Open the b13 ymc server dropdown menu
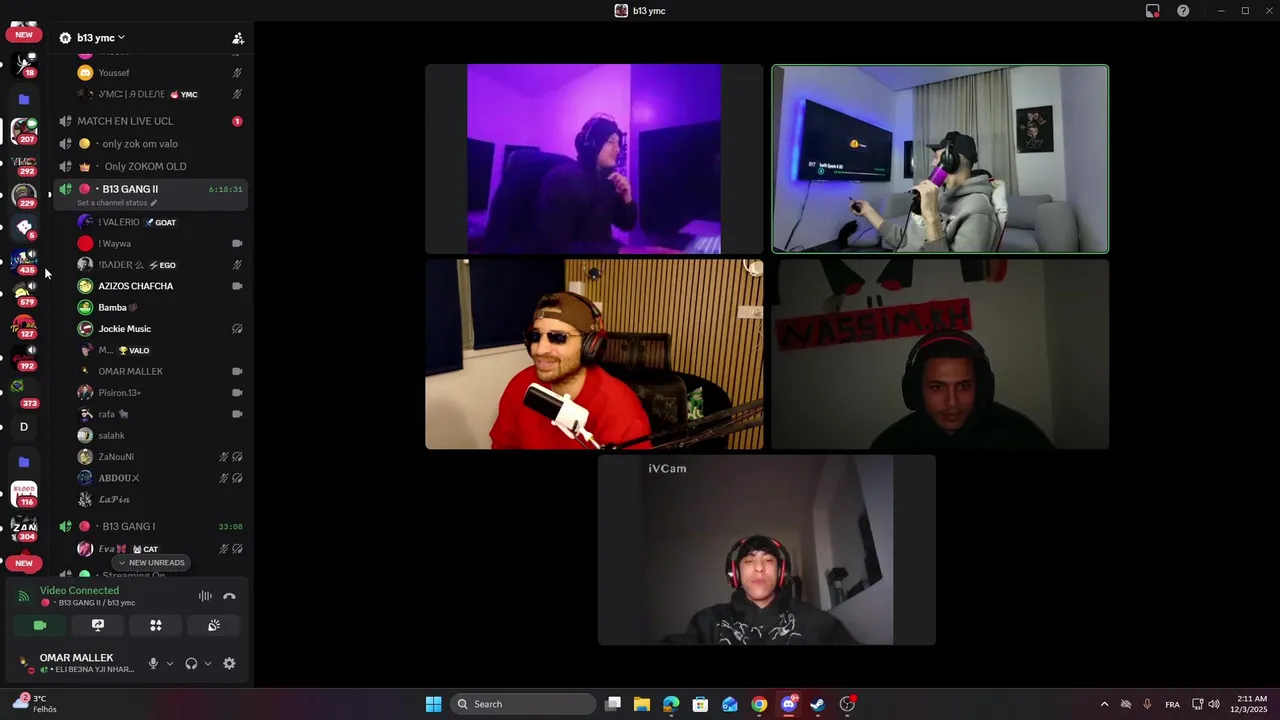The image size is (1280, 720). (100, 38)
